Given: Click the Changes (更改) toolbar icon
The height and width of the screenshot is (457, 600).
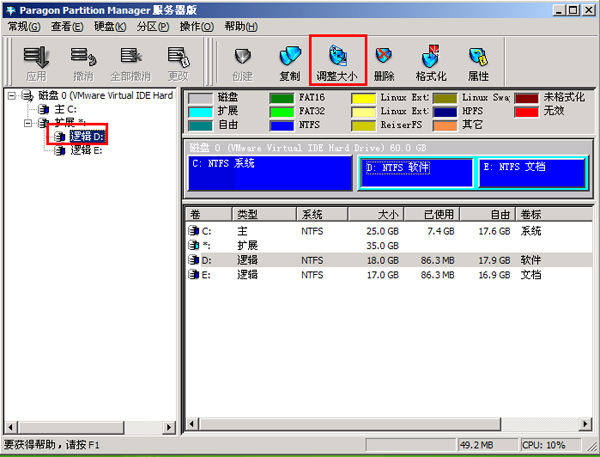Looking at the screenshot, I should click(x=178, y=57).
